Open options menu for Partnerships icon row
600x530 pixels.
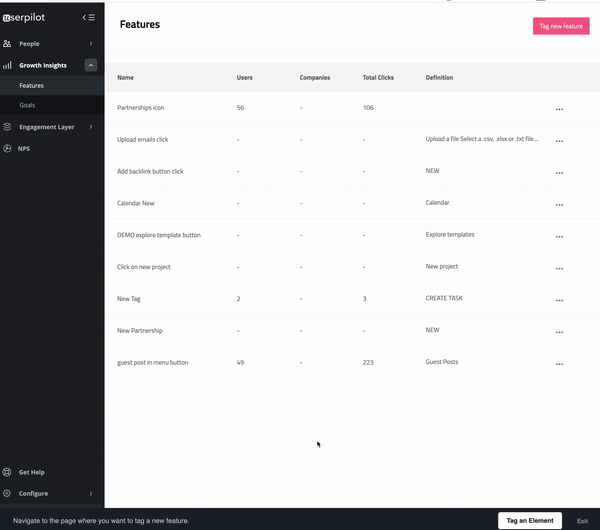(559, 109)
